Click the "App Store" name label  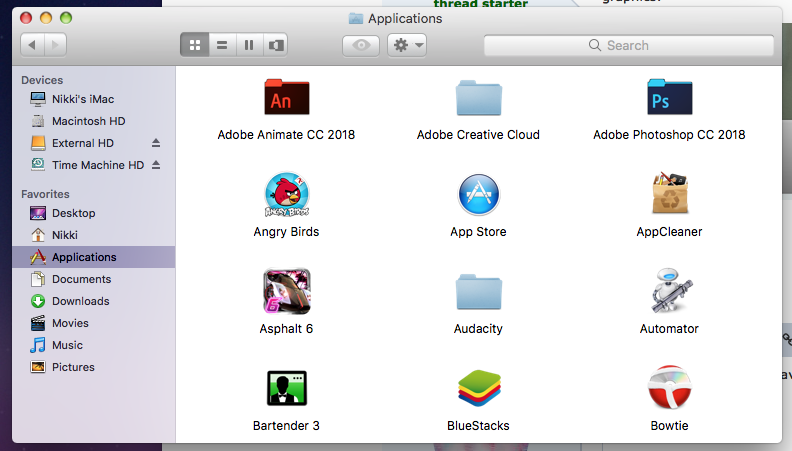click(478, 232)
